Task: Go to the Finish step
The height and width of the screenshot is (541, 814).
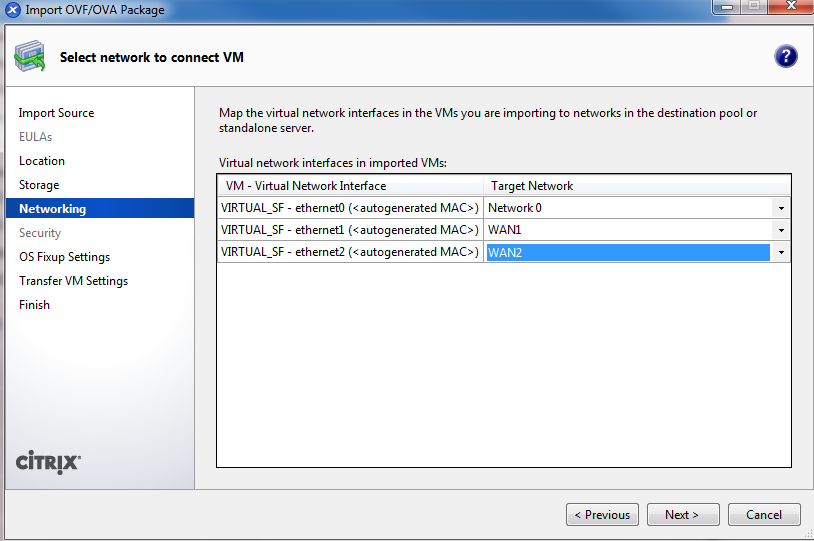Action: coord(34,305)
